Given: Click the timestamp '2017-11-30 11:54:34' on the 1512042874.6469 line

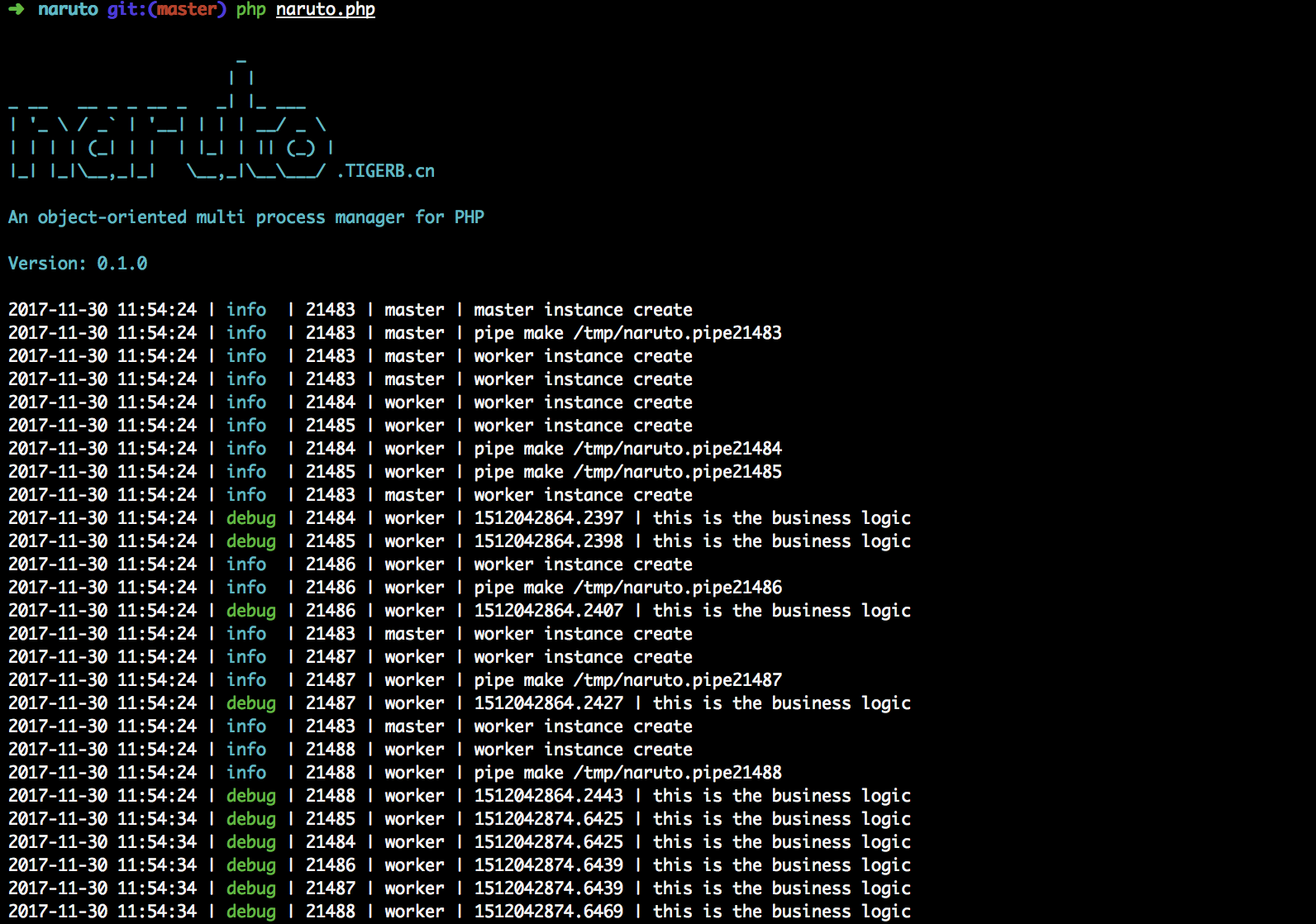Looking at the screenshot, I should coord(103,912).
